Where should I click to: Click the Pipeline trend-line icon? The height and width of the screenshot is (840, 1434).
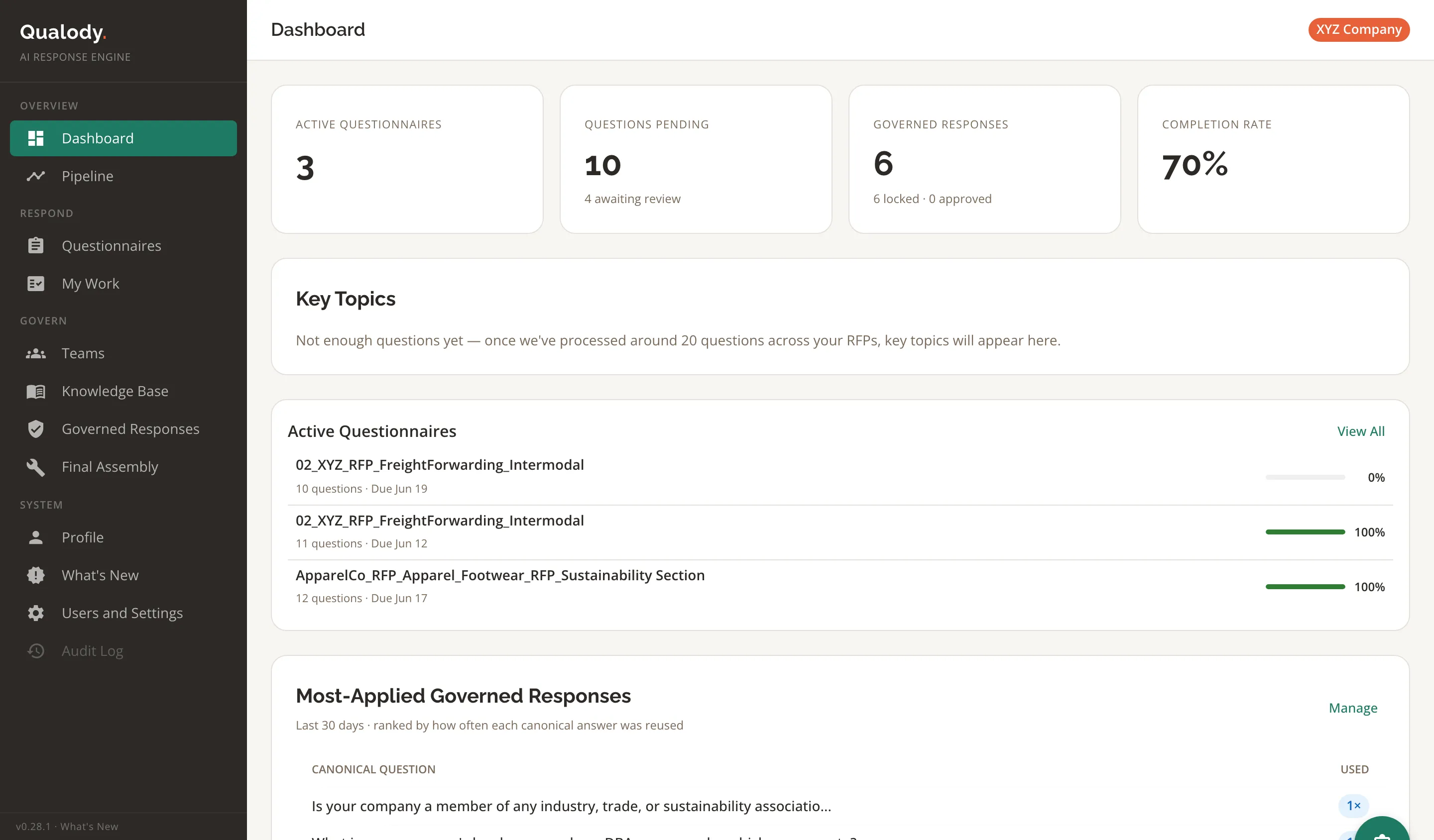click(x=36, y=176)
